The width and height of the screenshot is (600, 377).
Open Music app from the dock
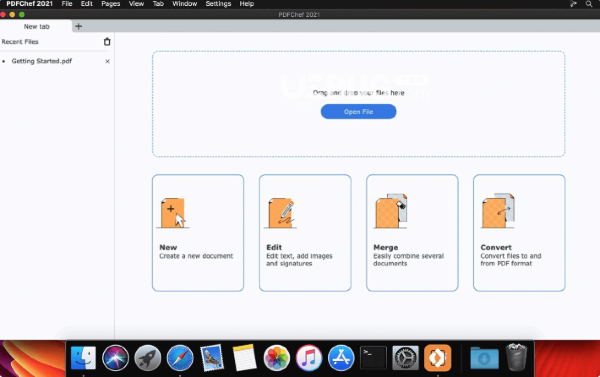[x=308, y=358]
